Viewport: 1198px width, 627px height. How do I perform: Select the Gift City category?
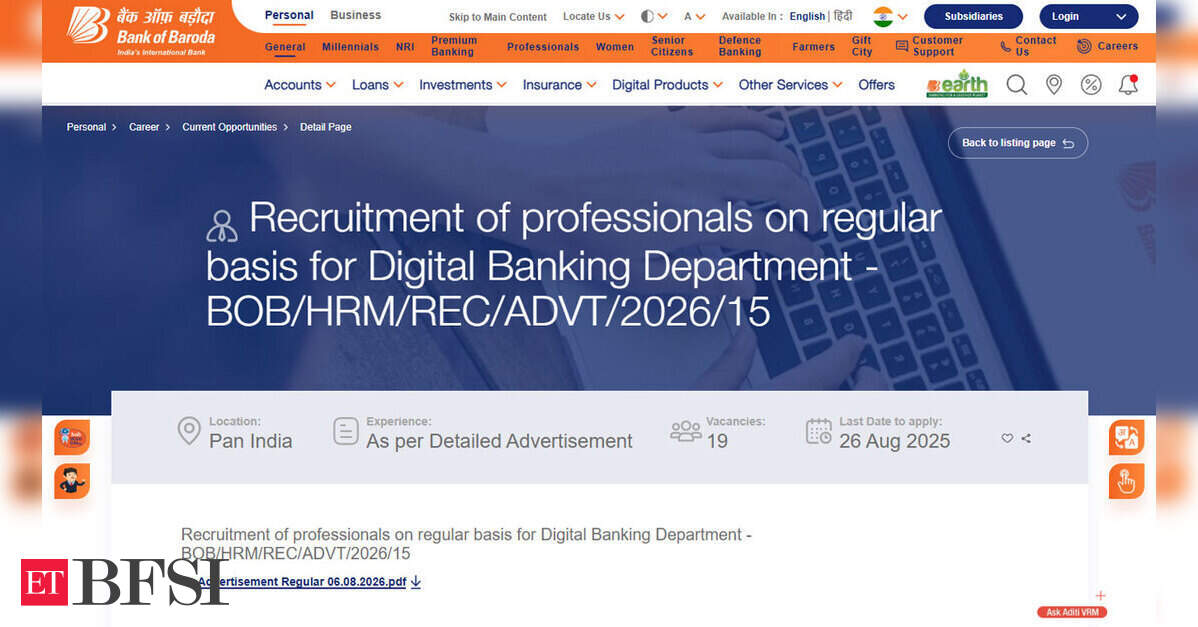click(862, 46)
